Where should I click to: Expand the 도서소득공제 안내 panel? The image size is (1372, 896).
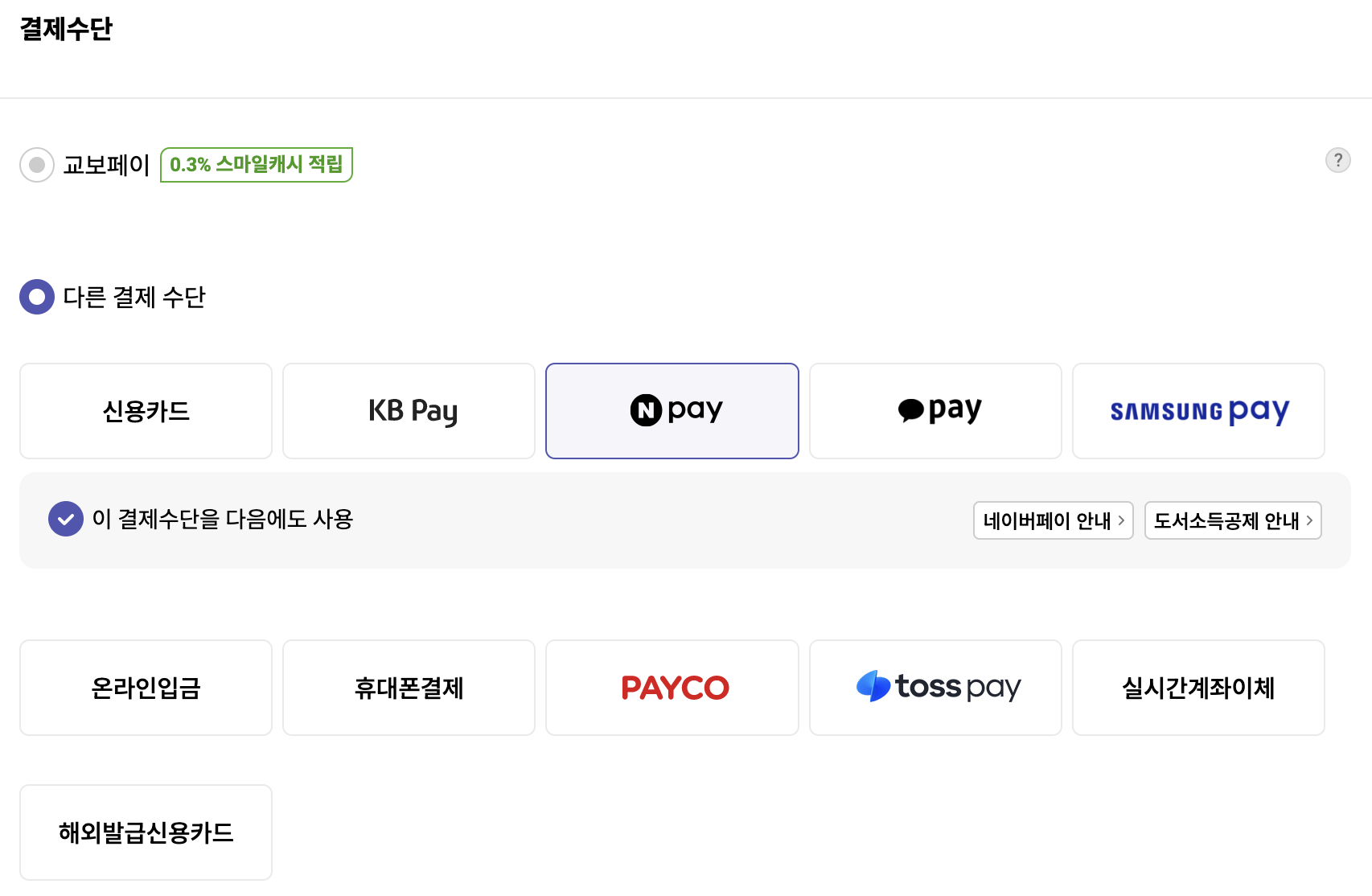[x=1233, y=520]
